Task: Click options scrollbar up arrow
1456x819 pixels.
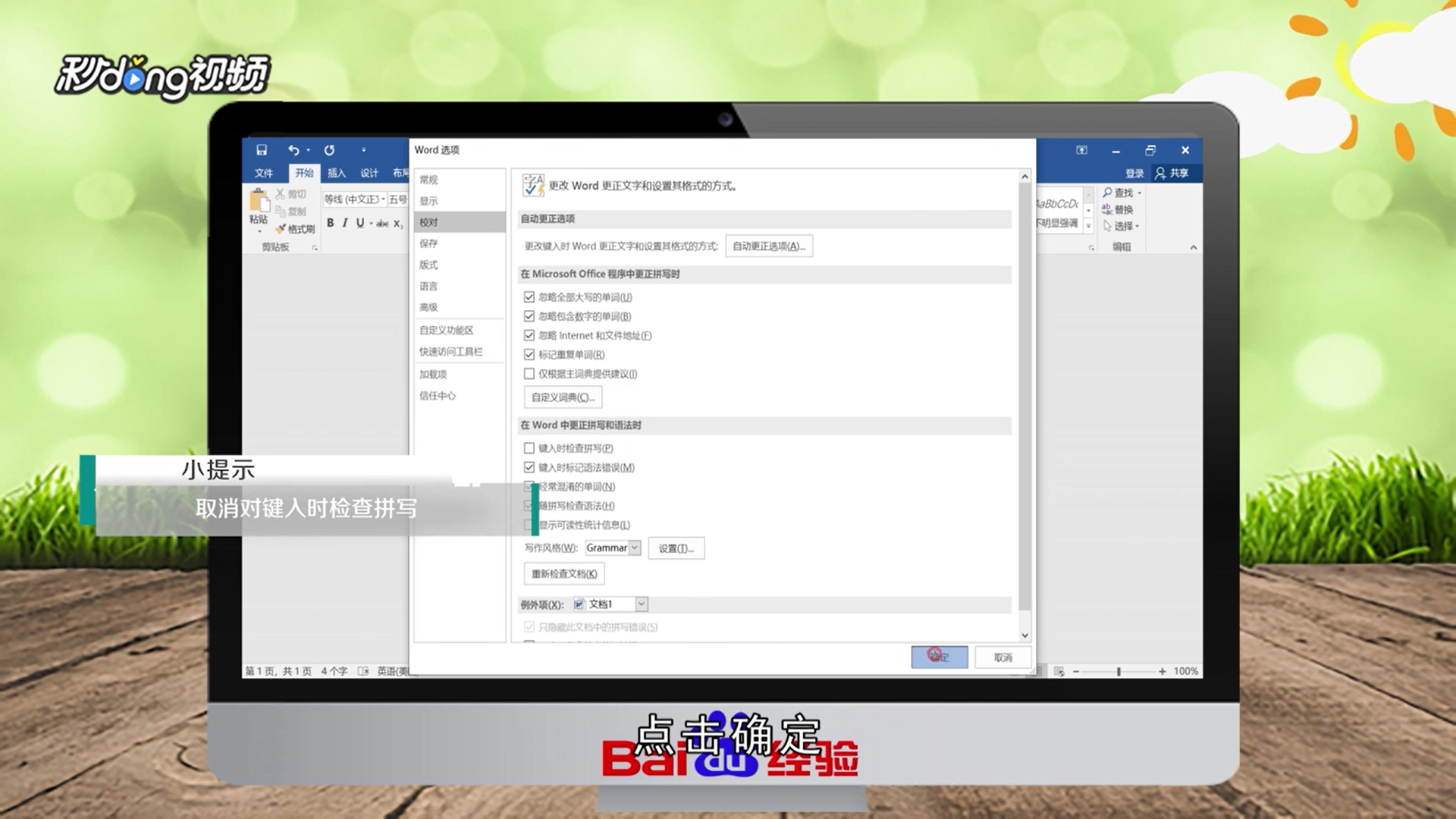Action: pos(1025,177)
